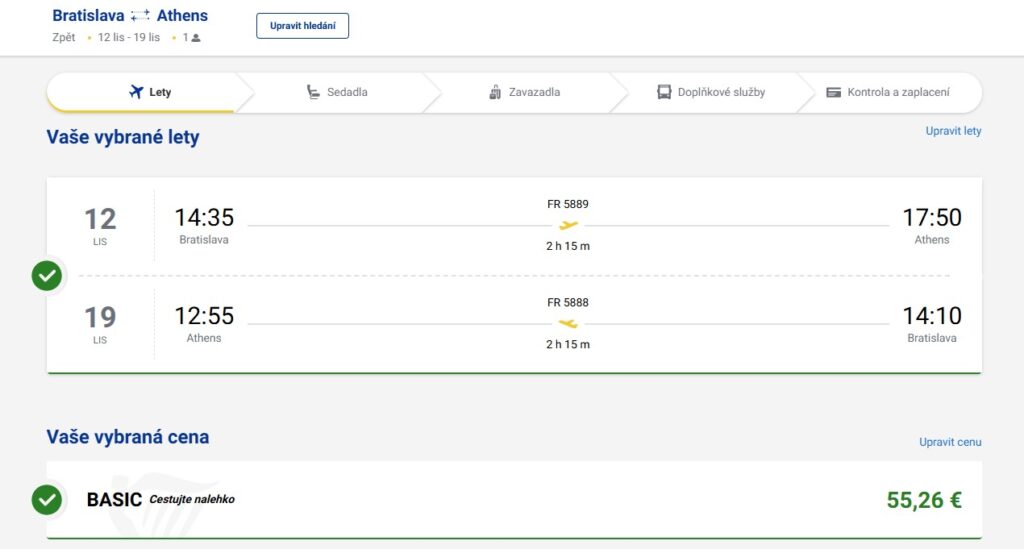Click the seat icon beside Sedadla

click(x=314, y=92)
